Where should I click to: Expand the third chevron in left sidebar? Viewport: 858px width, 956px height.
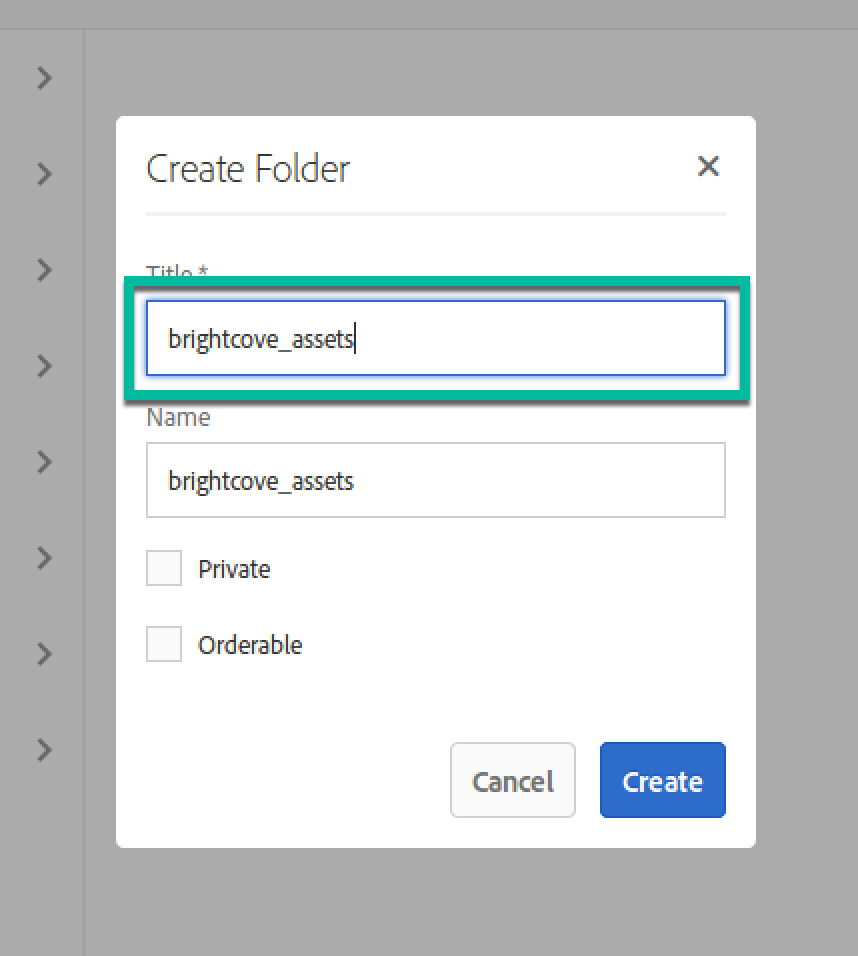(44, 270)
